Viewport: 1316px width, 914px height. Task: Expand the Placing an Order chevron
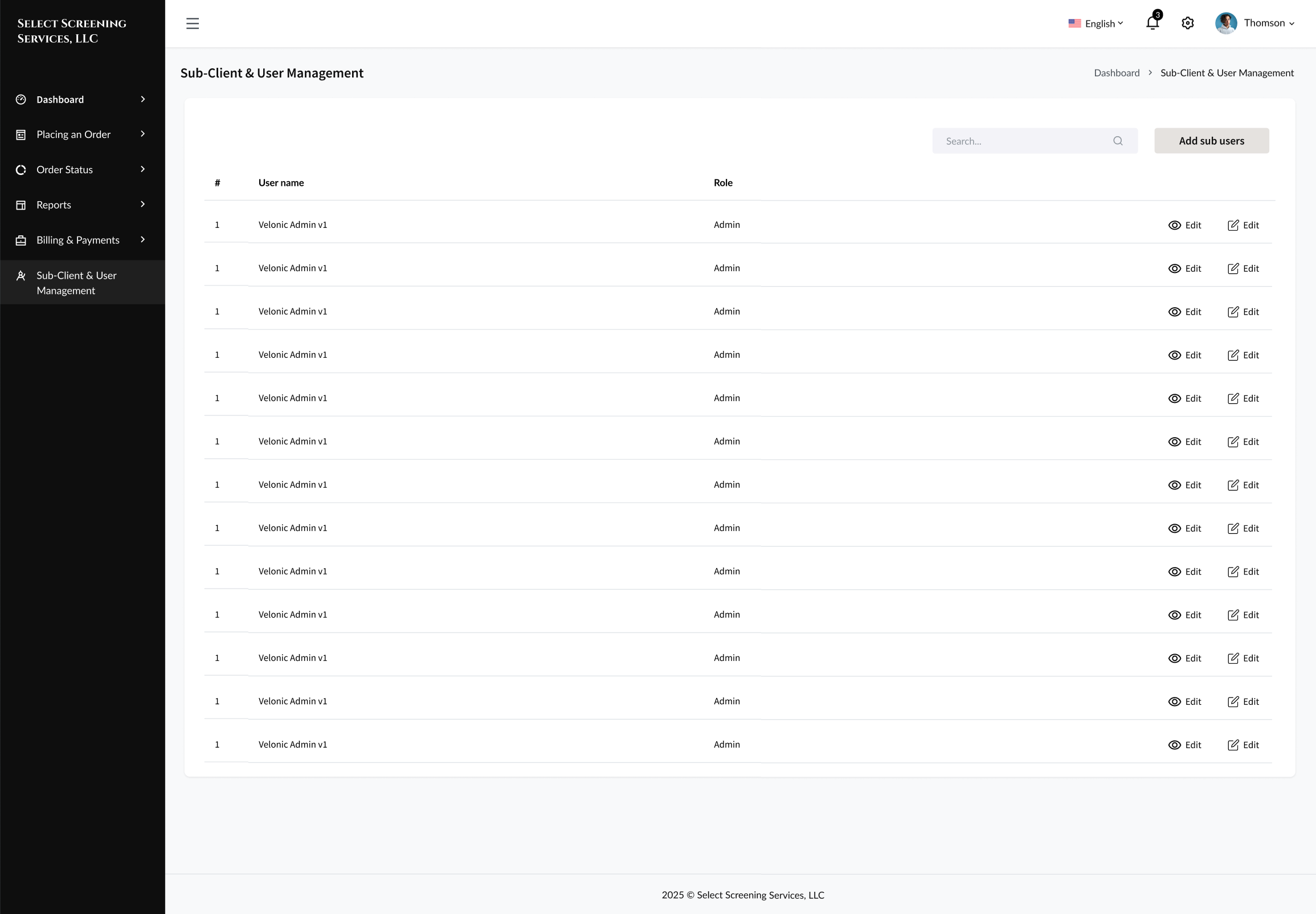[142, 134]
